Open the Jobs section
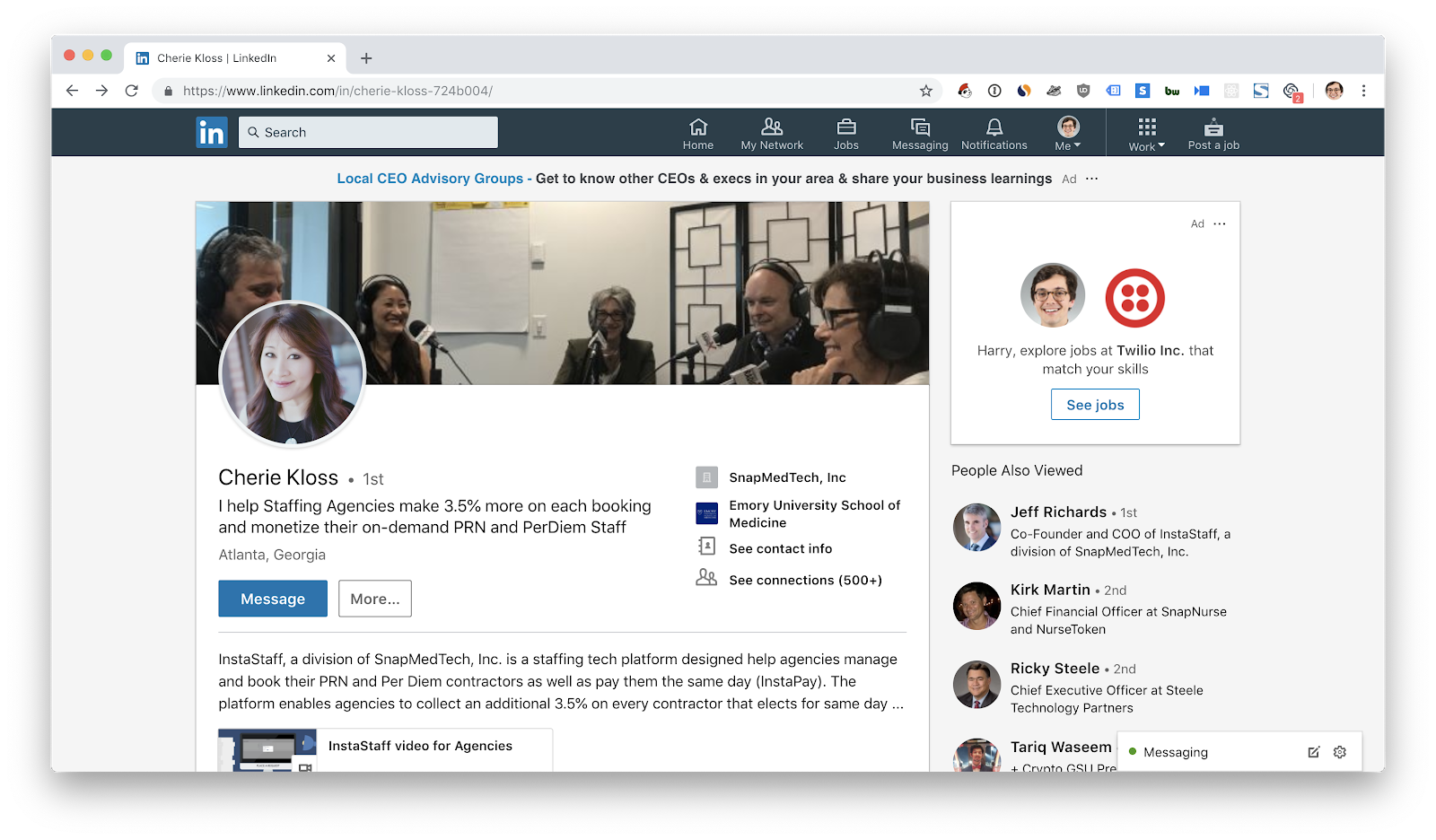The image size is (1436, 840). [x=846, y=134]
